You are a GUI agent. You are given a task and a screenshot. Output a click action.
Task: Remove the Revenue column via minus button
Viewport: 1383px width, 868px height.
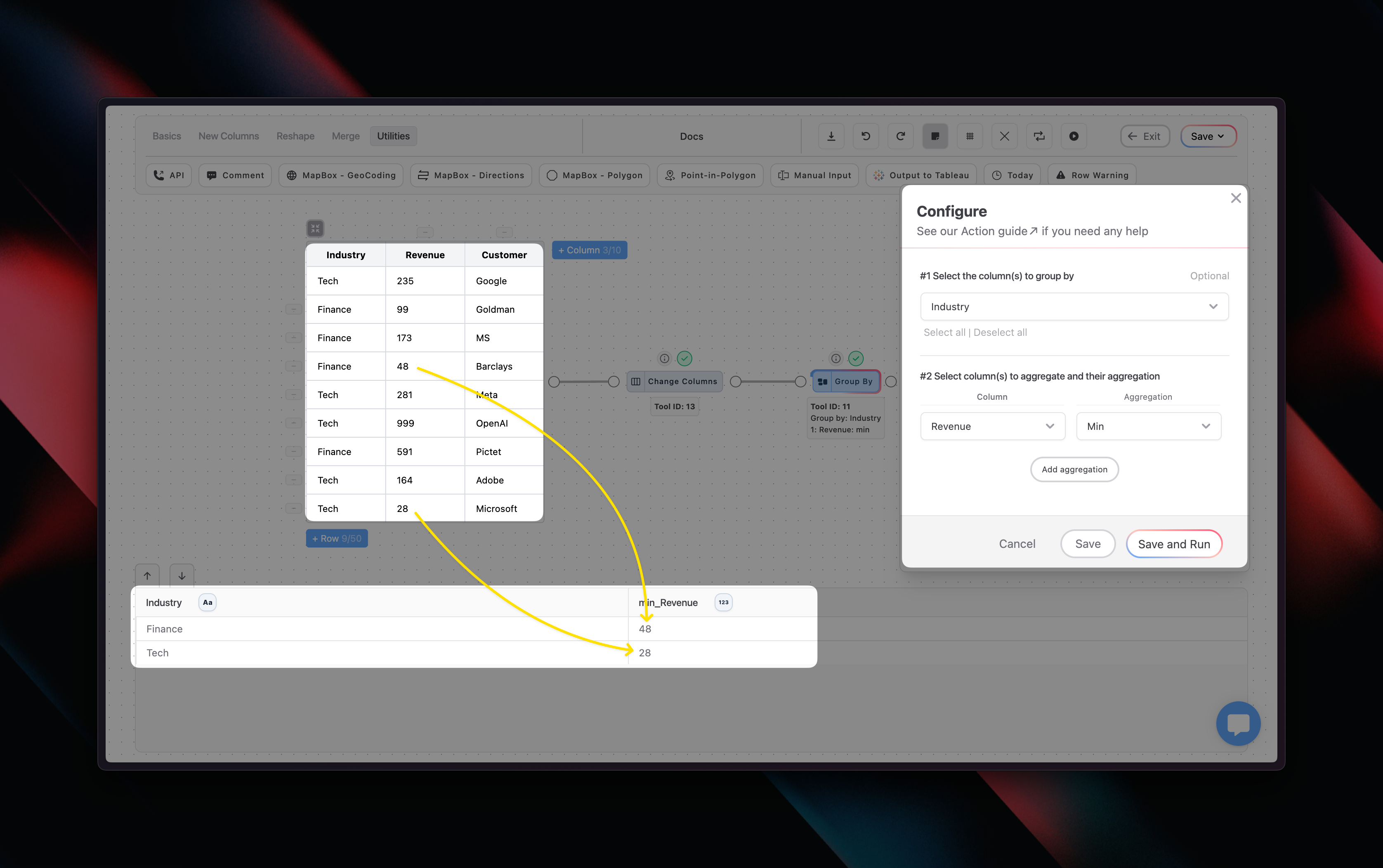(x=425, y=232)
